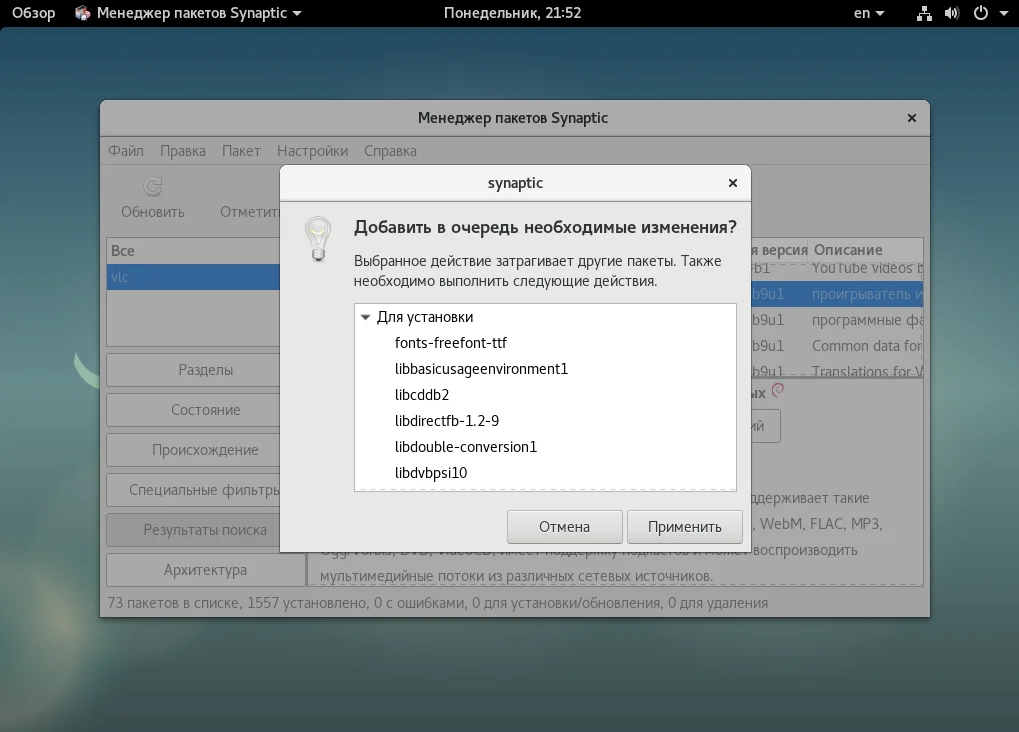
Task: Click the lightbulb icon in the dialog
Action: click(x=318, y=239)
